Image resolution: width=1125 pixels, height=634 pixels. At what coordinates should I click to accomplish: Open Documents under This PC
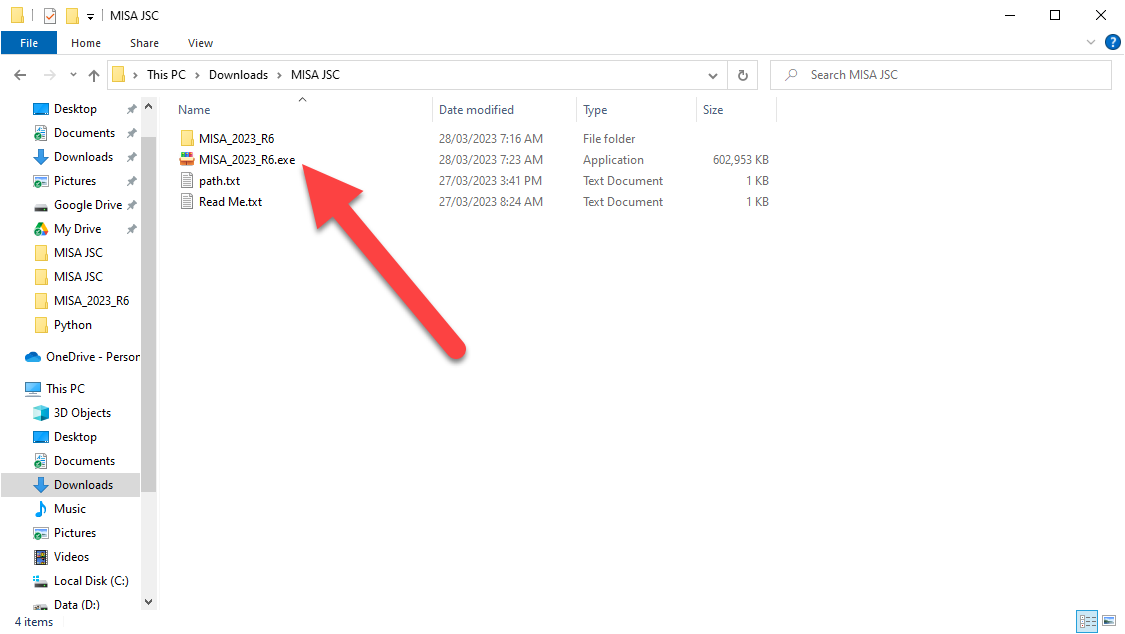point(84,461)
